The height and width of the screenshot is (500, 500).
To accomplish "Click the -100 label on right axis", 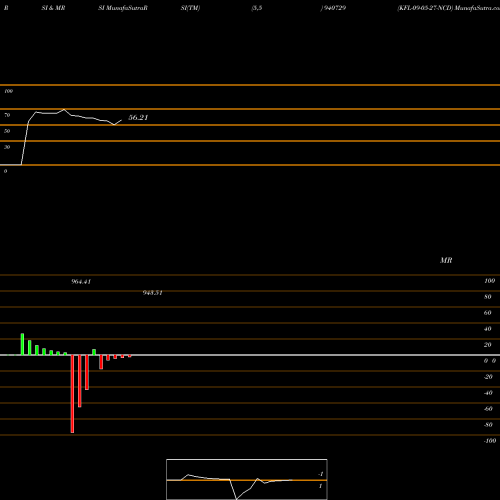I will click(x=490, y=441).
